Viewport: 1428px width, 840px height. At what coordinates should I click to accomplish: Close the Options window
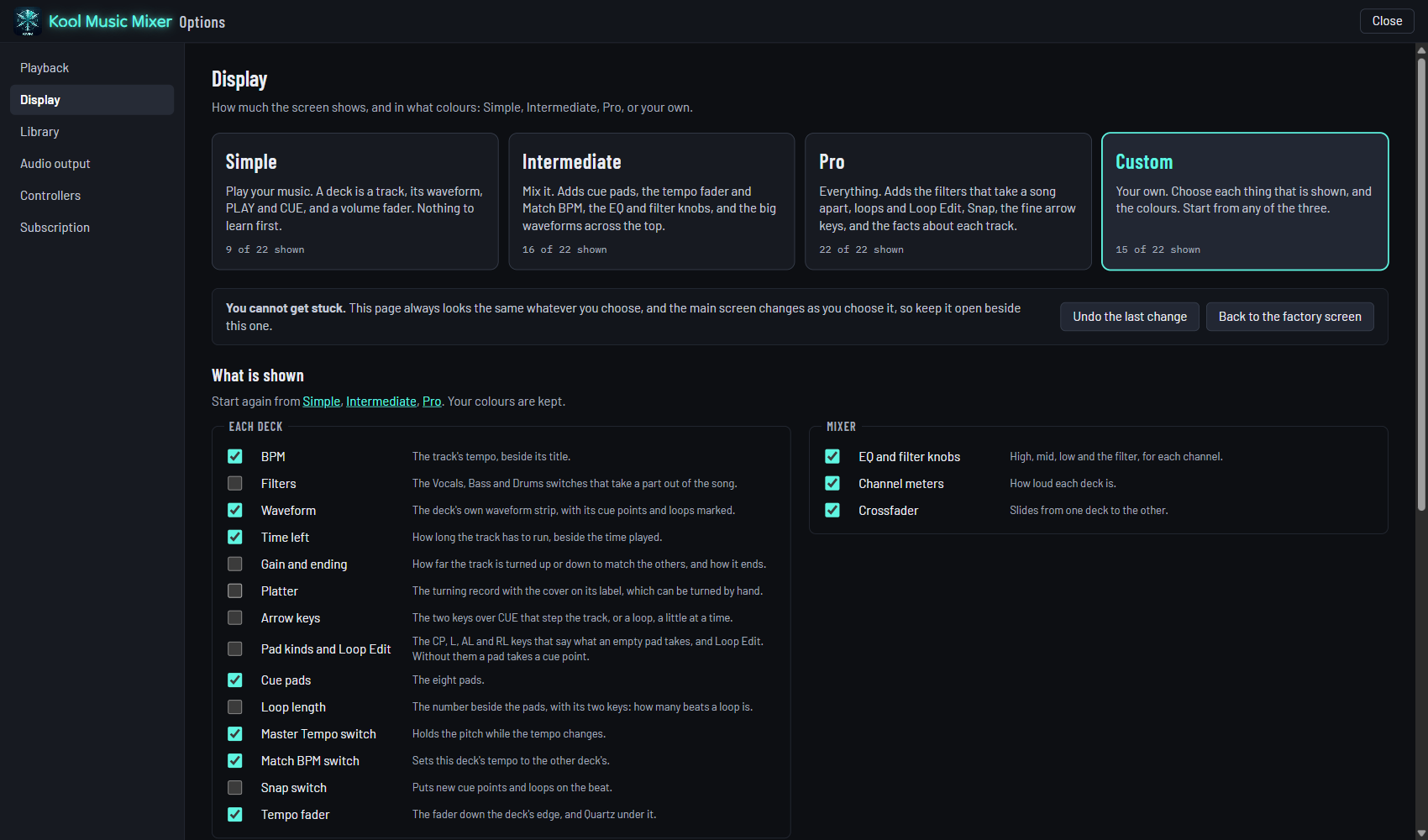pyautogui.click(x=1387, y=21)
